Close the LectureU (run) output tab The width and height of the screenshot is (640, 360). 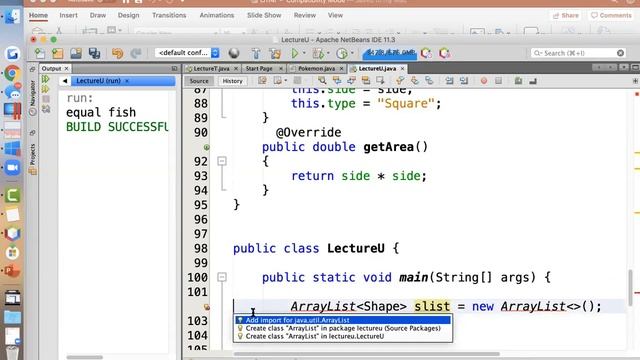click(127, 81)
